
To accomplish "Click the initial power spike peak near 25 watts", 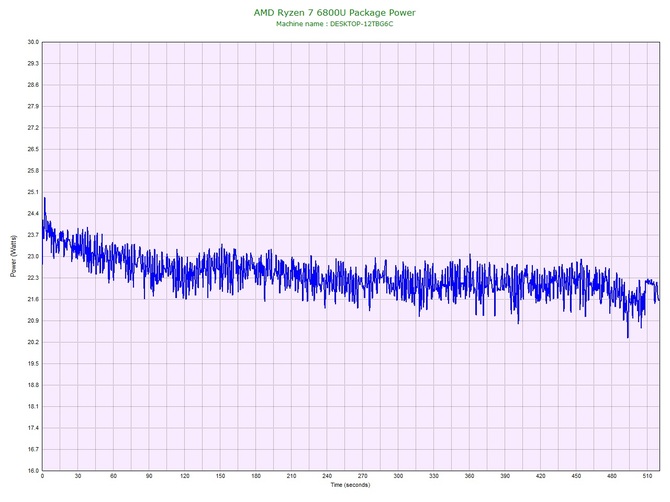I will (x=45, y=198).
